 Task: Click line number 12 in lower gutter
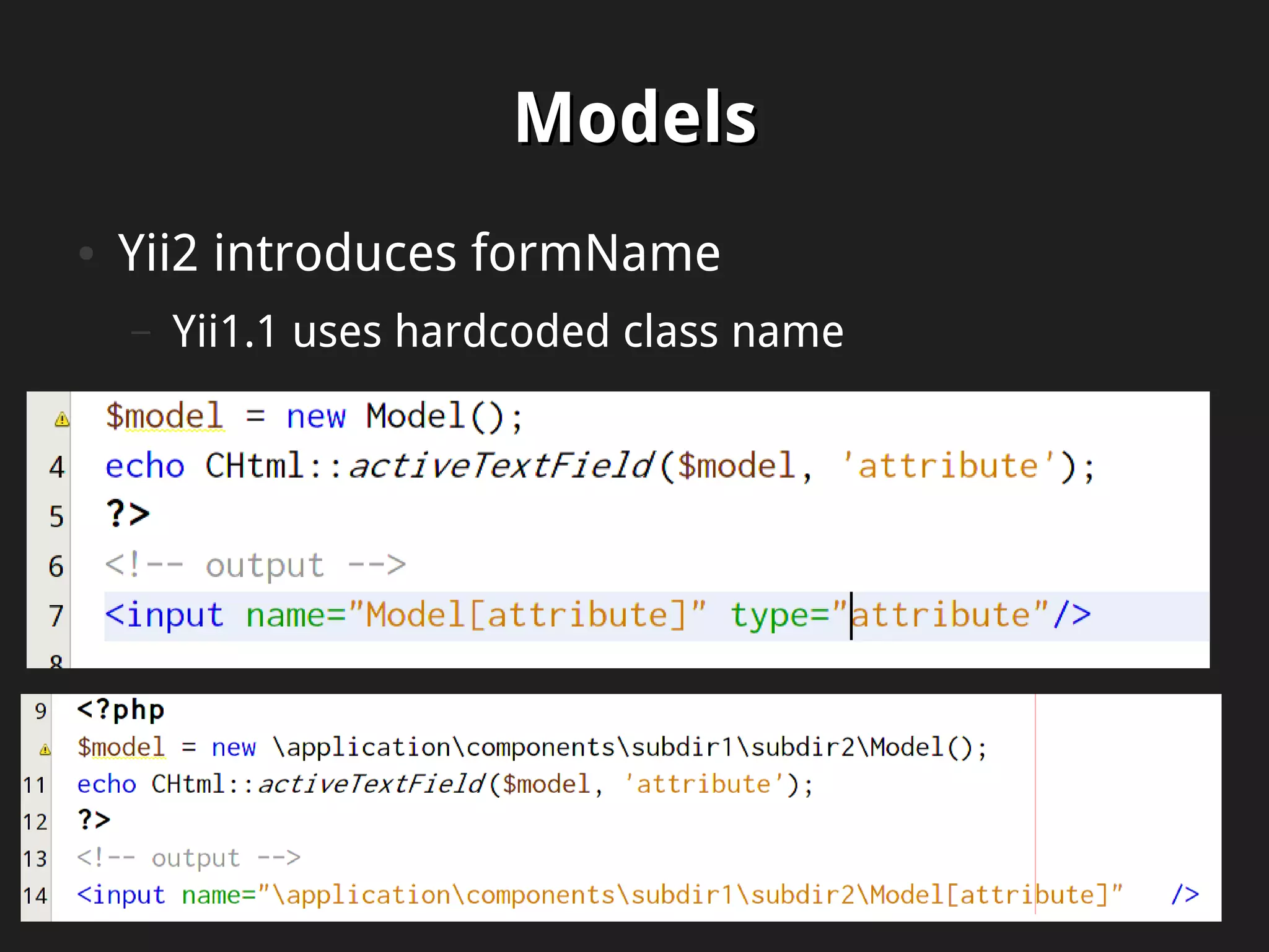[x=35, y=823]
